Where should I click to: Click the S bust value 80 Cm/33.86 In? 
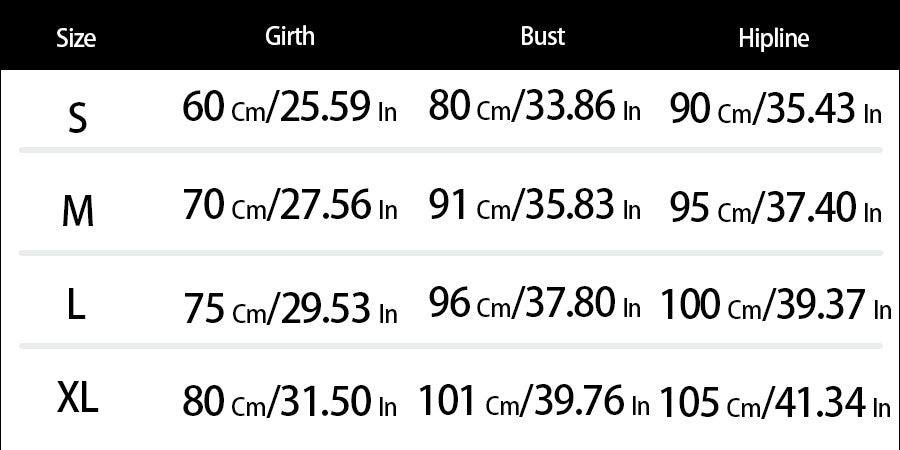point(535,106)
